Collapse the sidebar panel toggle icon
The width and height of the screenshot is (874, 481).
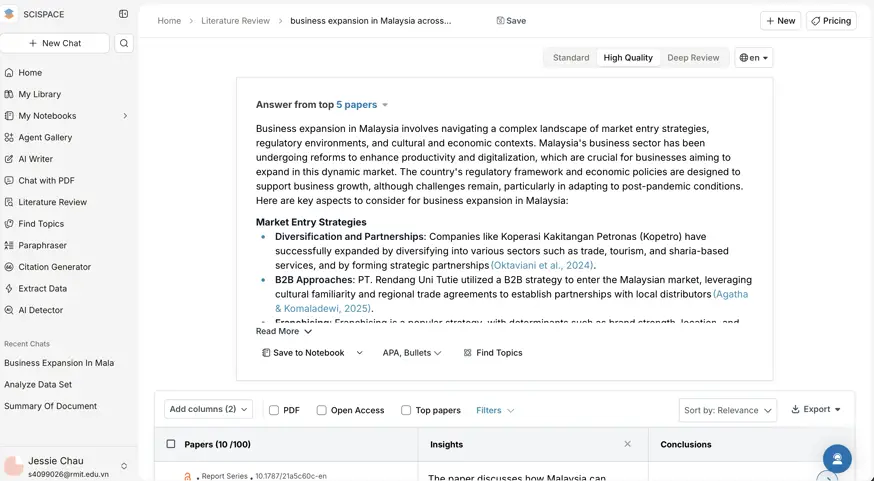(124, 14)
